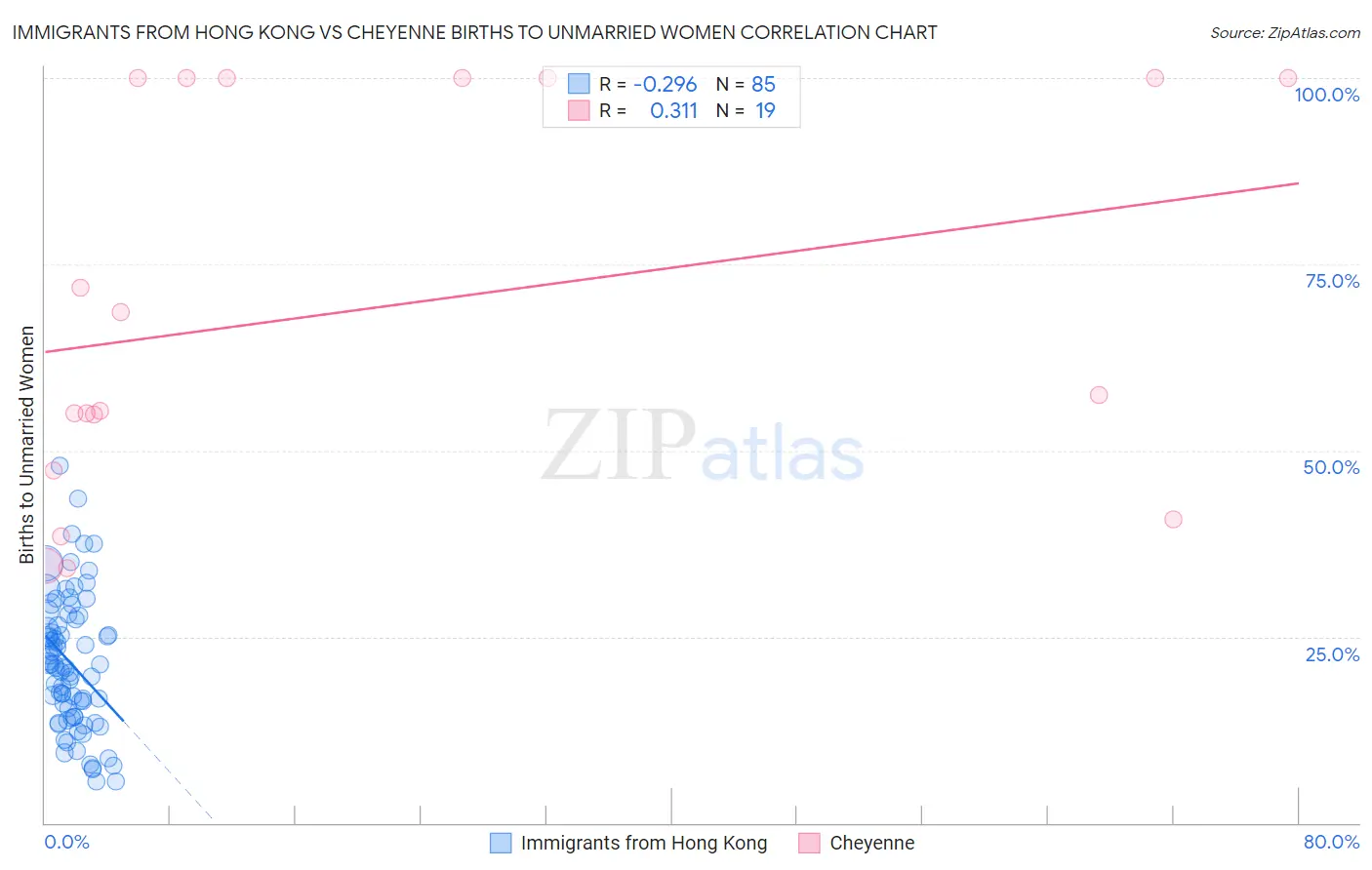Click the Births to Unmarried Women axis label
The width and height of the screenshot is (1372, 870).
[x=27, y=445]
